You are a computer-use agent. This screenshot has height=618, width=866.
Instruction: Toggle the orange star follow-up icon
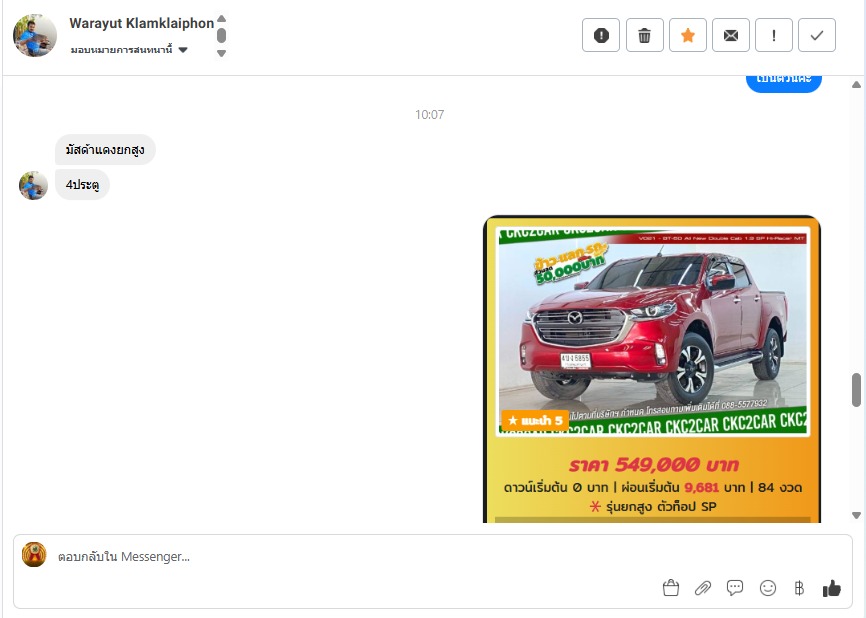pos(688,35)
